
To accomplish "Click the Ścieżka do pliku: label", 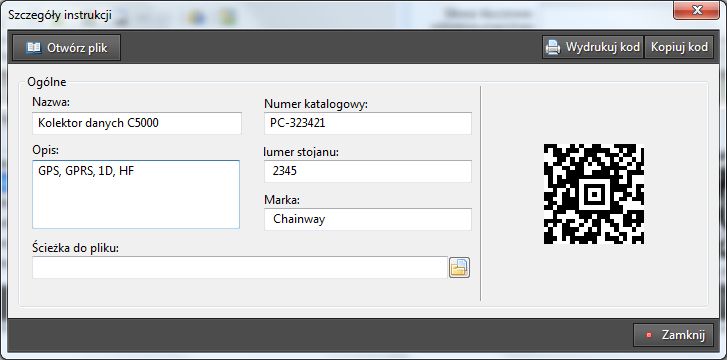I will click(x=76, y=248).
